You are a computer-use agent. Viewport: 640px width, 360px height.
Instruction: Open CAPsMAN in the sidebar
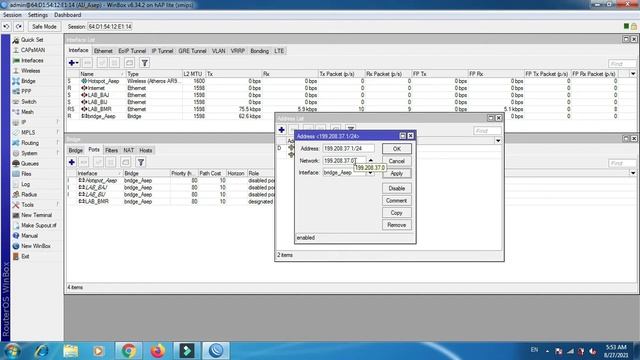coord(33,50)
